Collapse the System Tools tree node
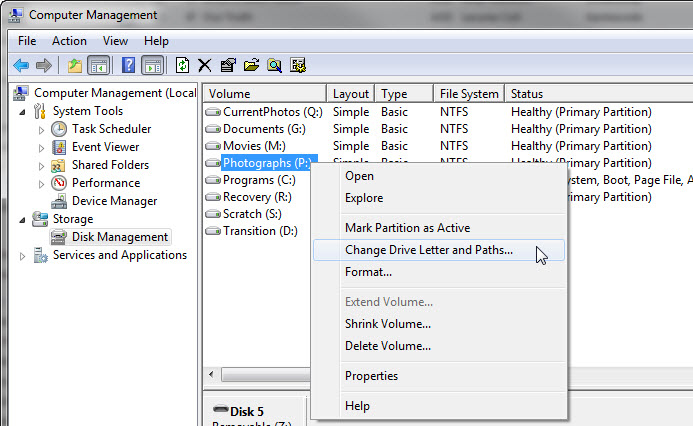The height and width of the screenshot is (426, 693). click(x=22, y=112)
